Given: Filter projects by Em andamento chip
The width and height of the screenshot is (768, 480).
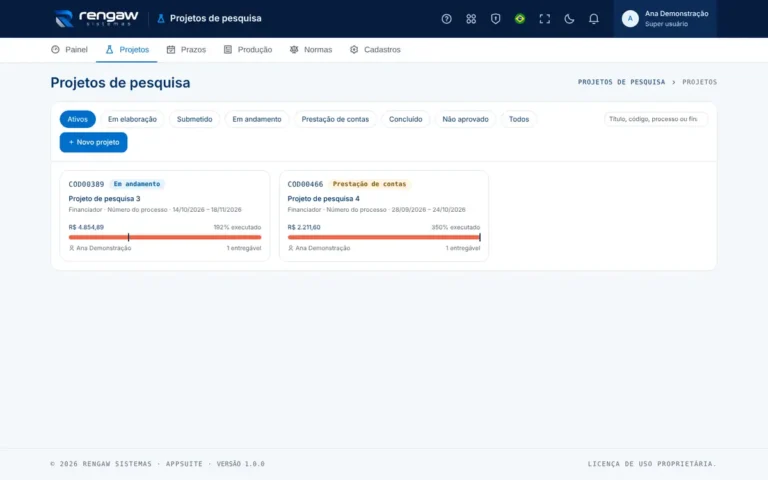Looking at the screenshot, I should tap(257, 119).
